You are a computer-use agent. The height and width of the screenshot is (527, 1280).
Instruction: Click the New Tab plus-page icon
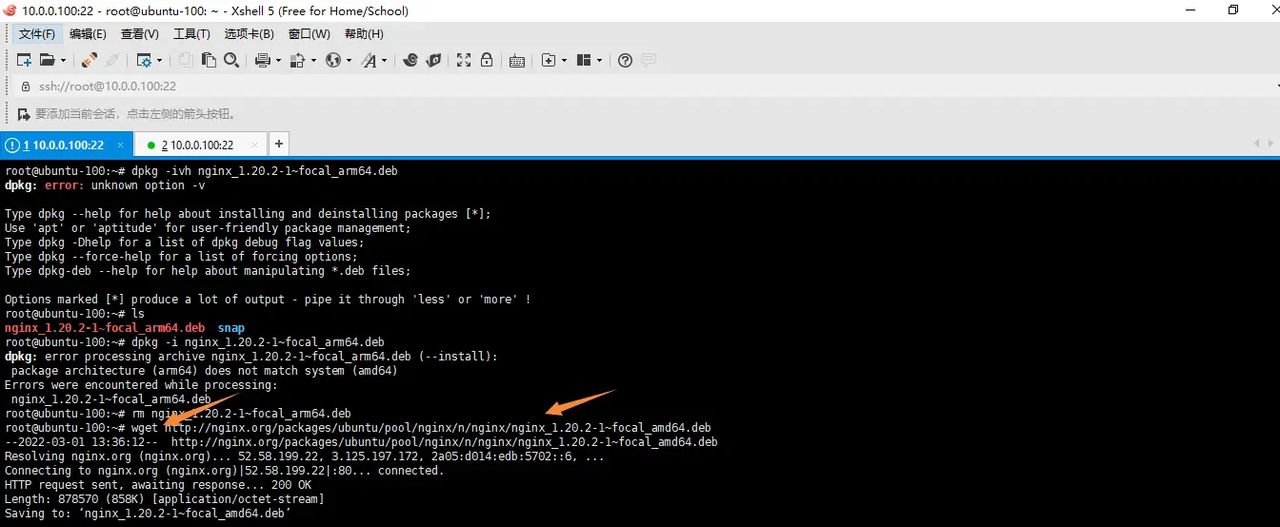pyautogui.click(x=548, y=60)
